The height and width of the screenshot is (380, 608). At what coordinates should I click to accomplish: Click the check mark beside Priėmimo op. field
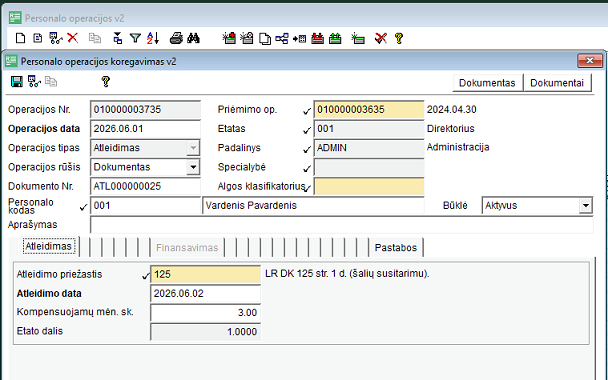307,111
